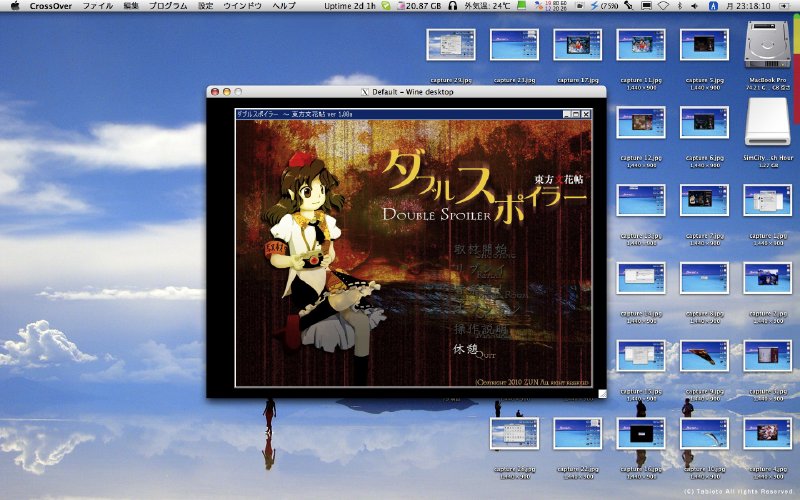Image resolution: width=800 pixels, height=500 pixels.
Task: Click the Bluetooth menu bar icon
Action: 680,6
